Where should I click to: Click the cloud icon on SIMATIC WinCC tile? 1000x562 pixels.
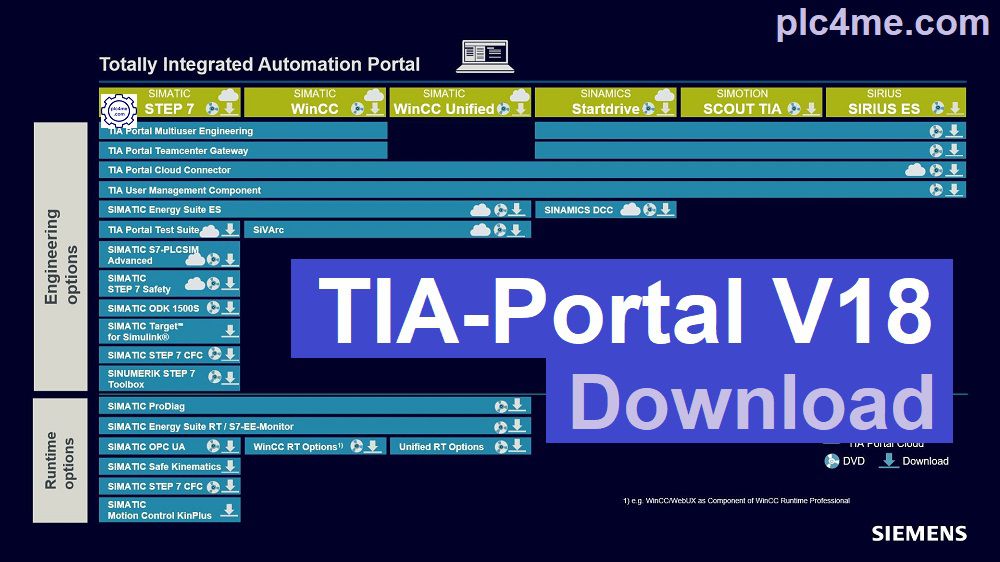374,96
